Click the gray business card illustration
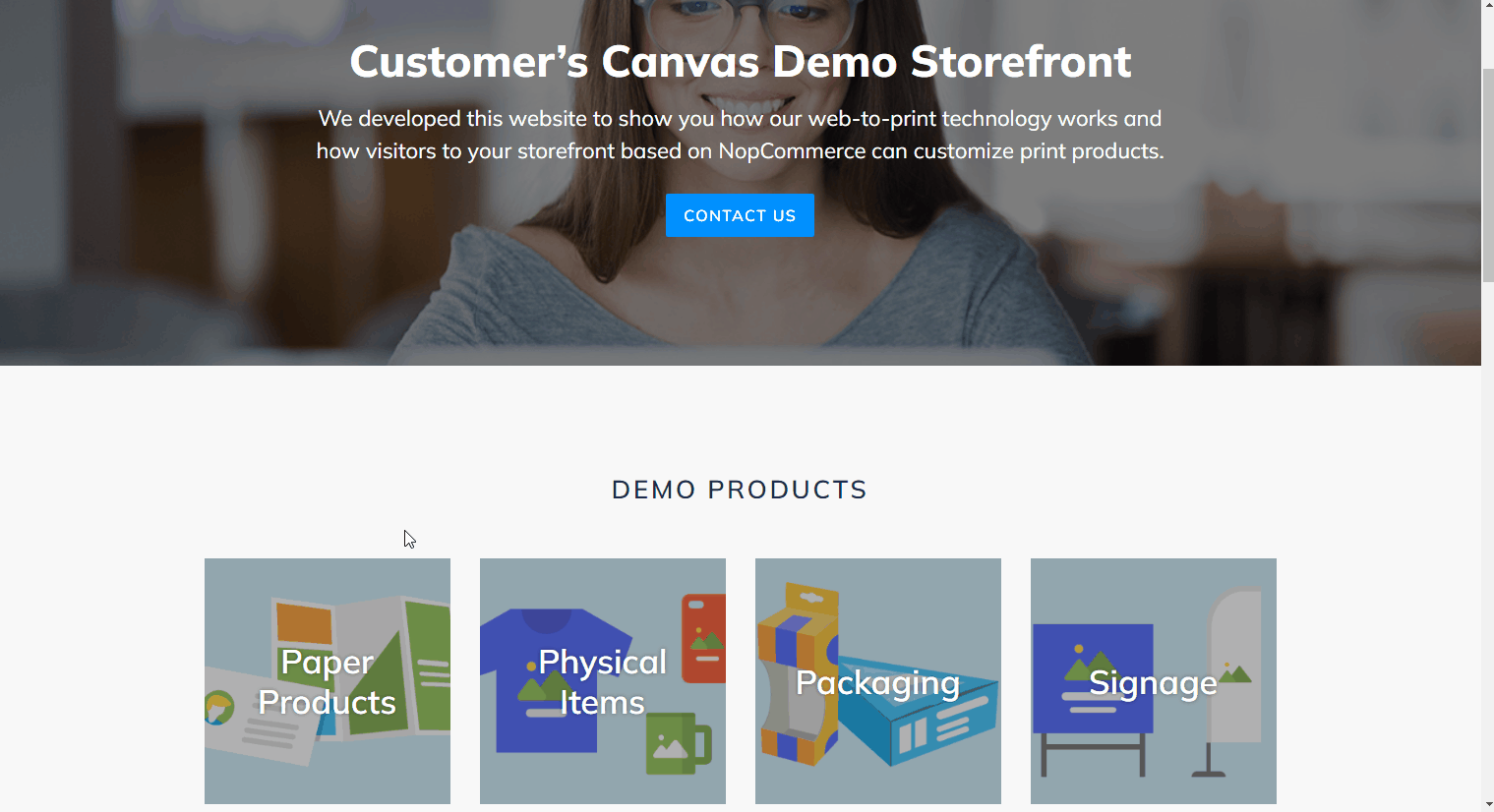The height and width of the screenshot is (812, 1494). click(x=263, y=720)
